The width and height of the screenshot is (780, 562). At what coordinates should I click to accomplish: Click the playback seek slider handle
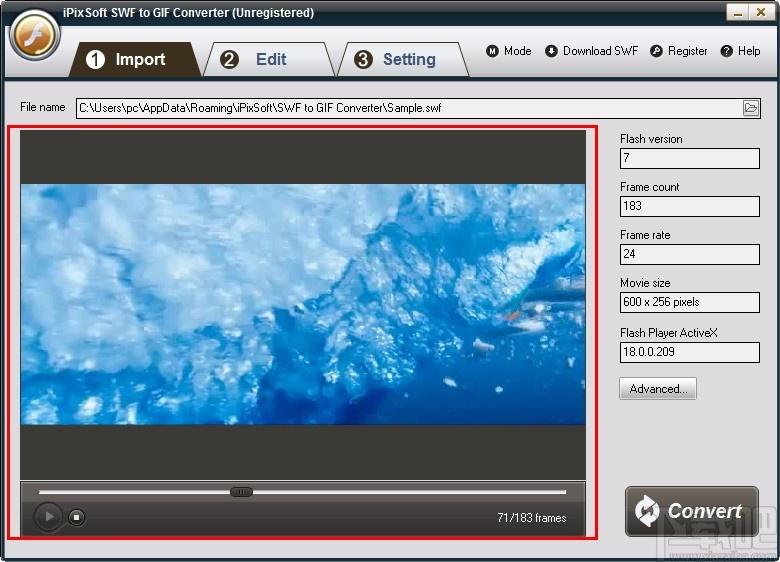click(241, 492)
